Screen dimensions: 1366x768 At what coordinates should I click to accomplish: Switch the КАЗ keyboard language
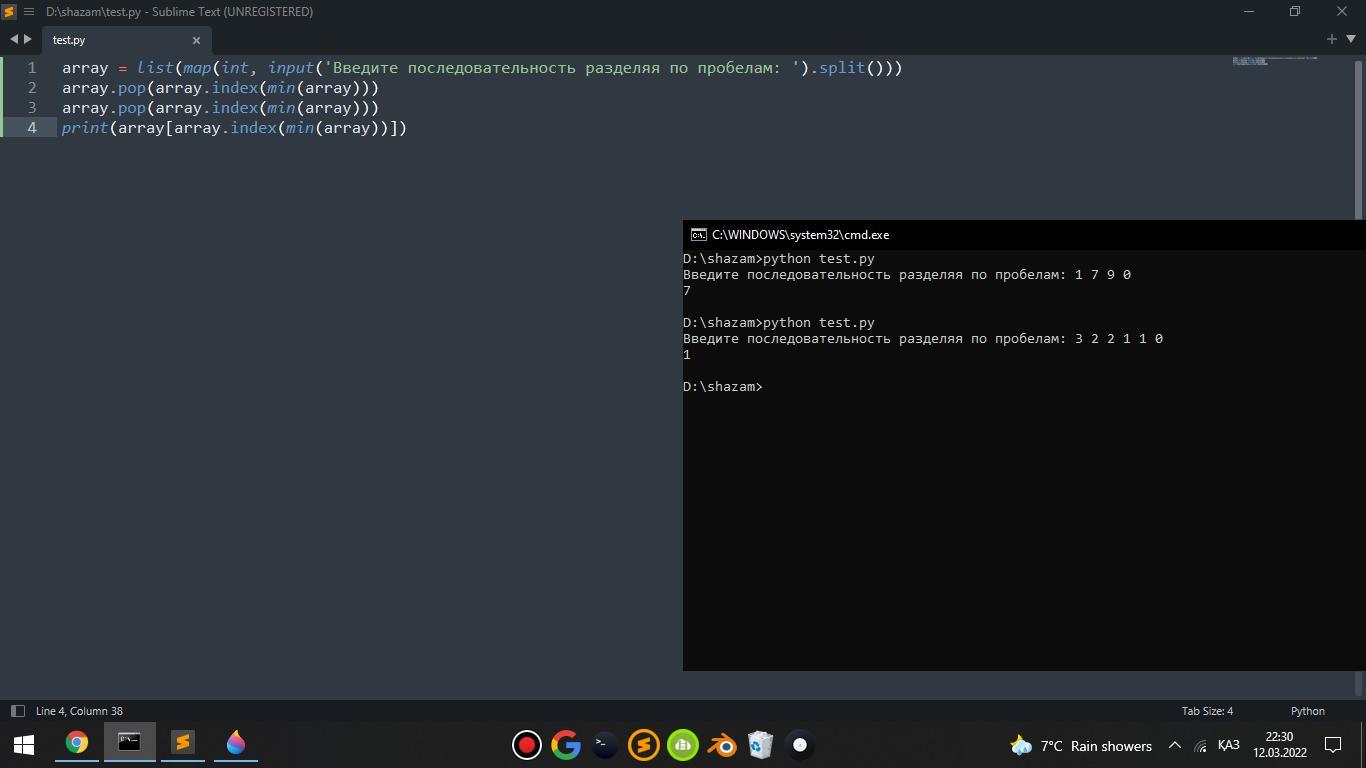(1229, 745)
